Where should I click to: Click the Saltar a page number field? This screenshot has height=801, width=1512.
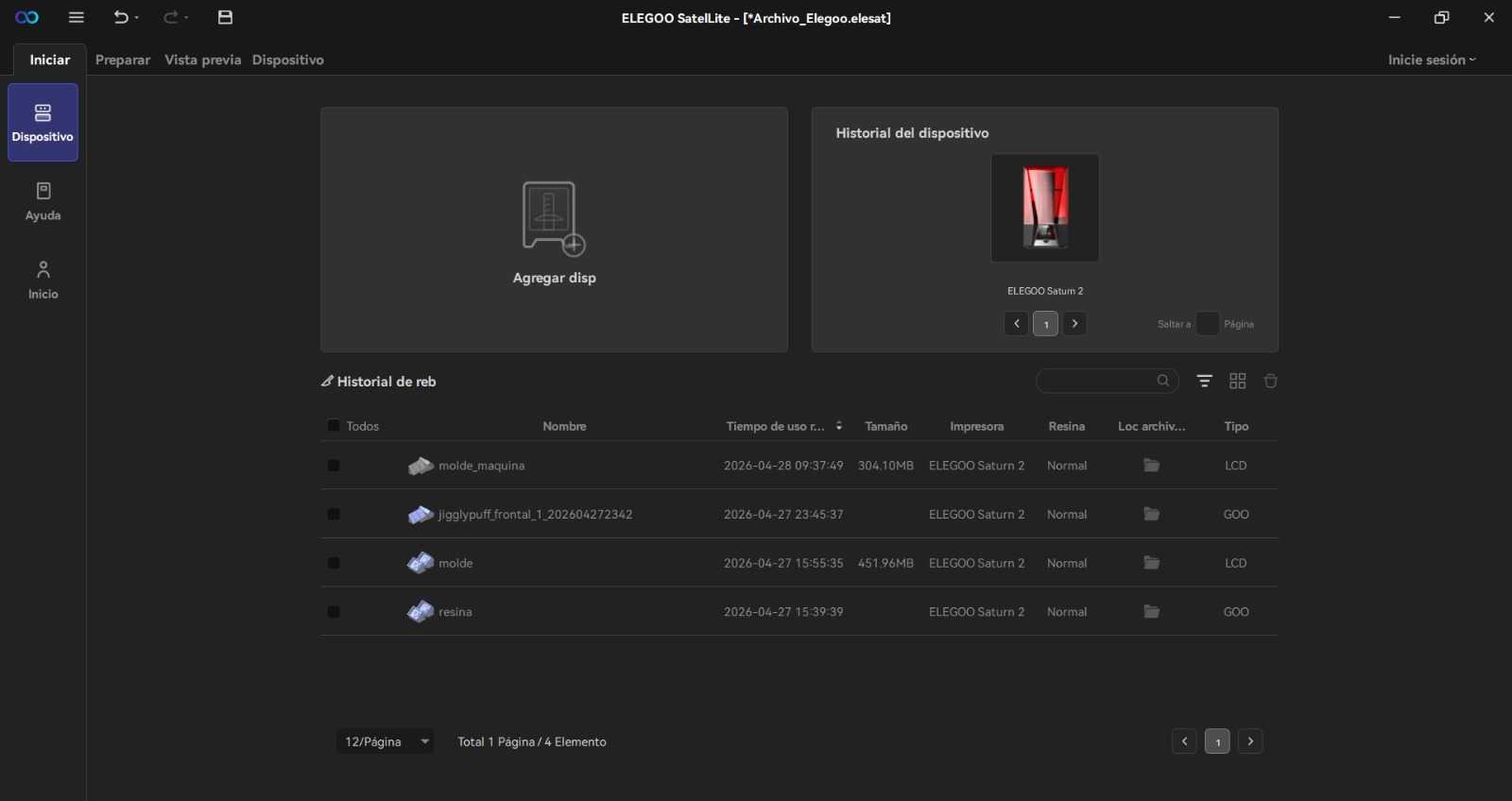click(1207, 324)
